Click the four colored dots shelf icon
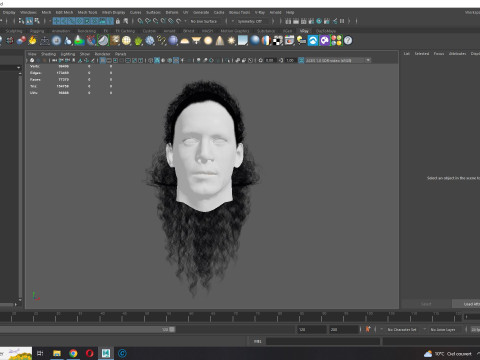Screen dimensions: 480x360 [x=336, y=41]
